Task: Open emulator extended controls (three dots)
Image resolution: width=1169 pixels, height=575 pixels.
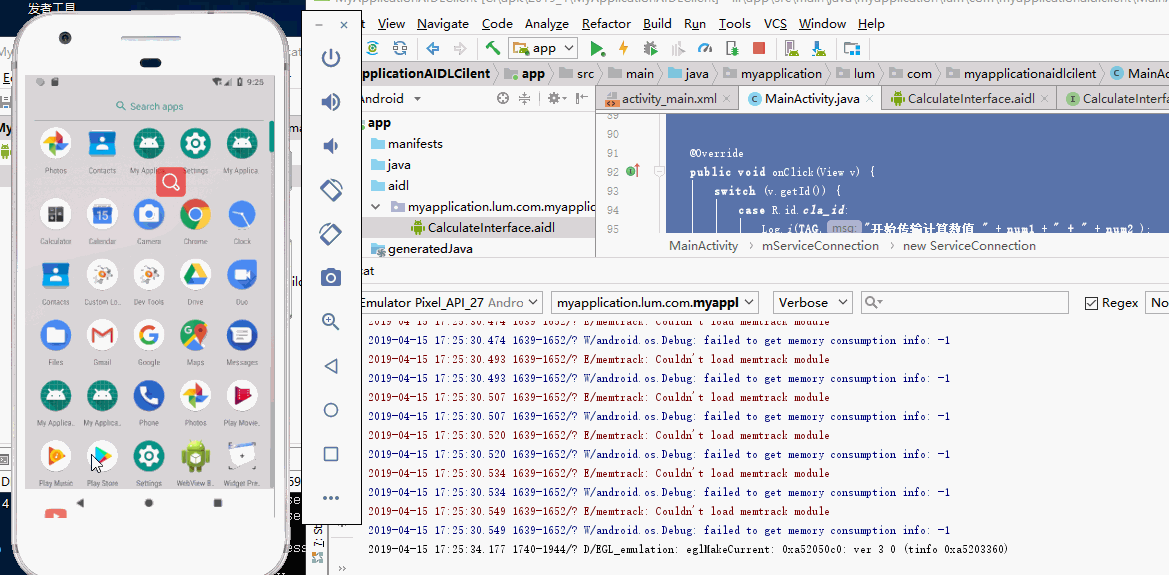Action: 330,498
